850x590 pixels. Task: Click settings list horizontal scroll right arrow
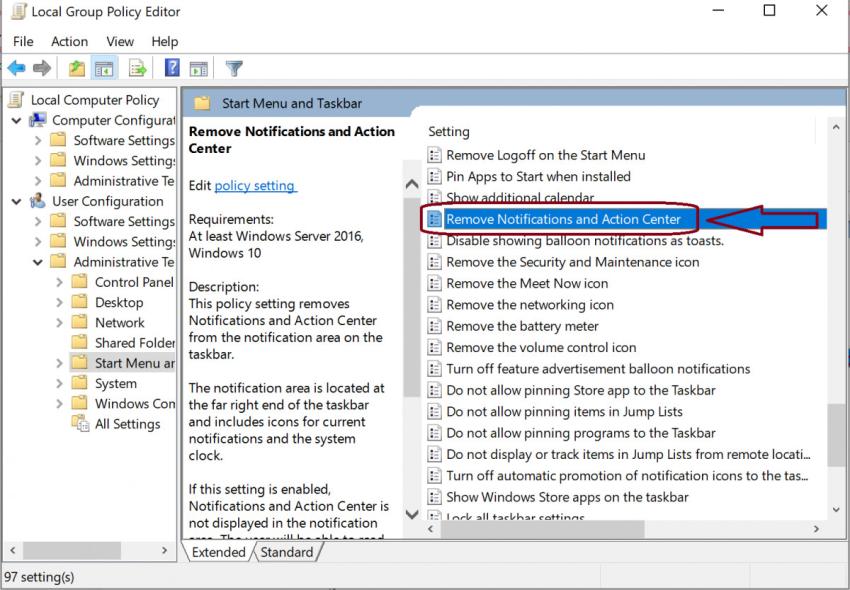pos(816,528)
